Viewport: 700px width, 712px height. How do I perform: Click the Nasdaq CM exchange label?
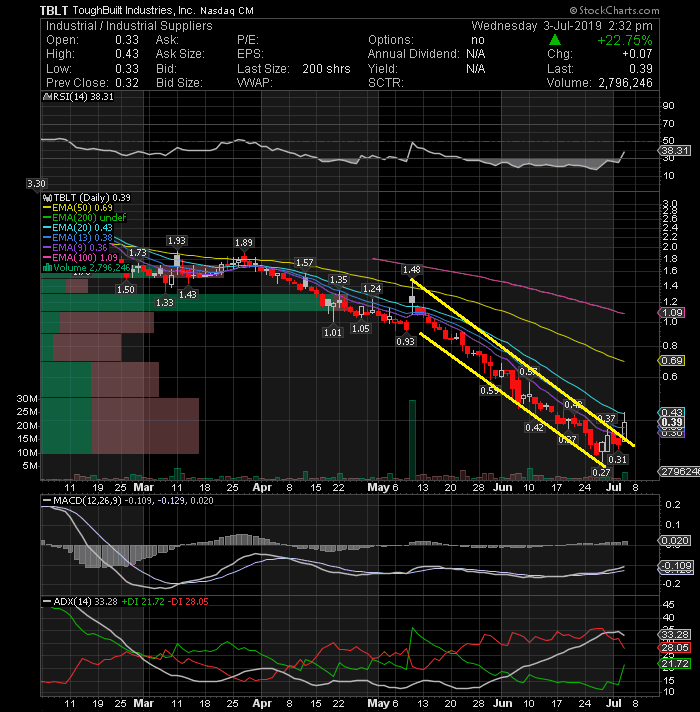227,11
